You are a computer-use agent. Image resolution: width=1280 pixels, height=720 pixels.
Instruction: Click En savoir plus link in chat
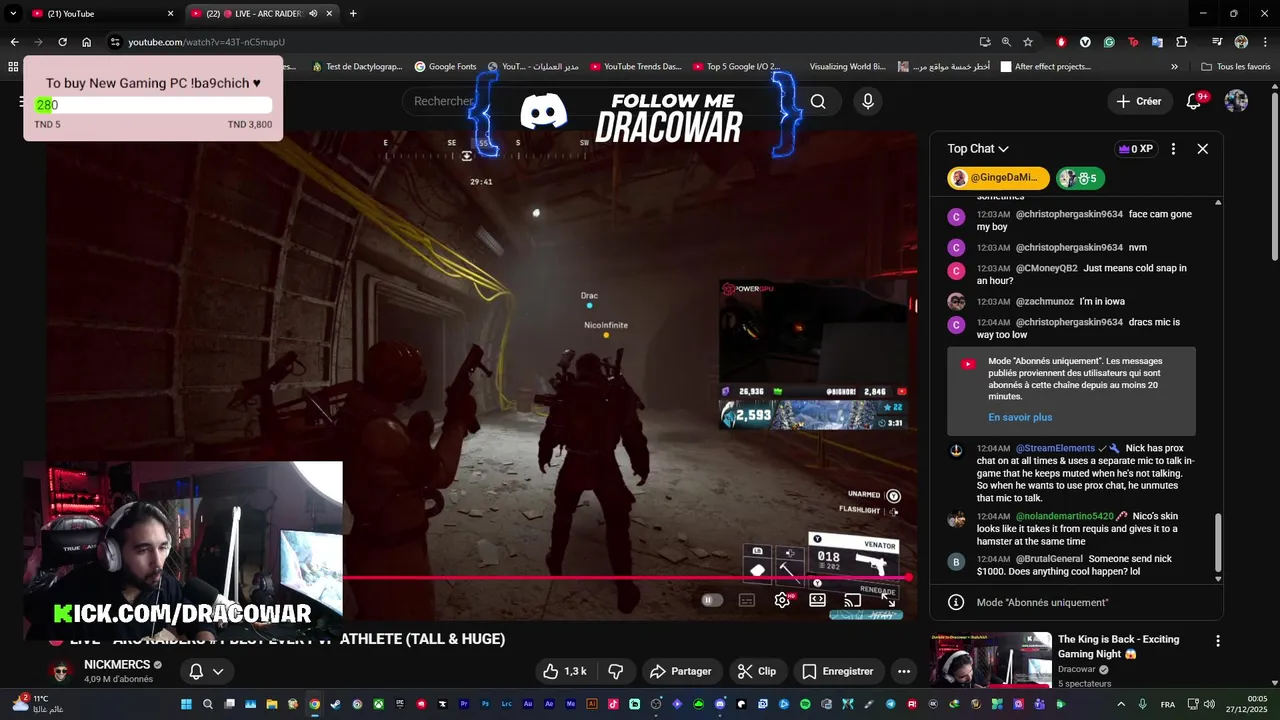point(1020,417)
